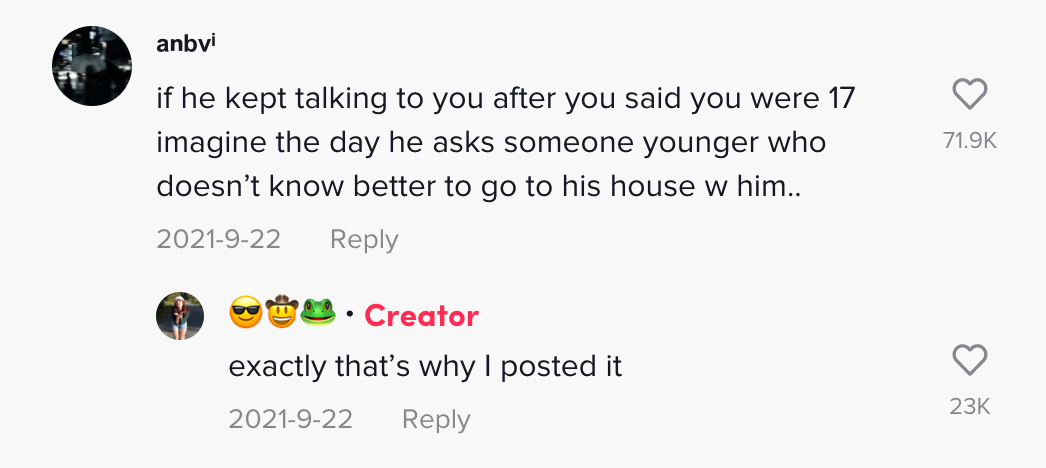Click the creator's emoji username
Screen dimensions: 1046x468
(x=283, y=312)
